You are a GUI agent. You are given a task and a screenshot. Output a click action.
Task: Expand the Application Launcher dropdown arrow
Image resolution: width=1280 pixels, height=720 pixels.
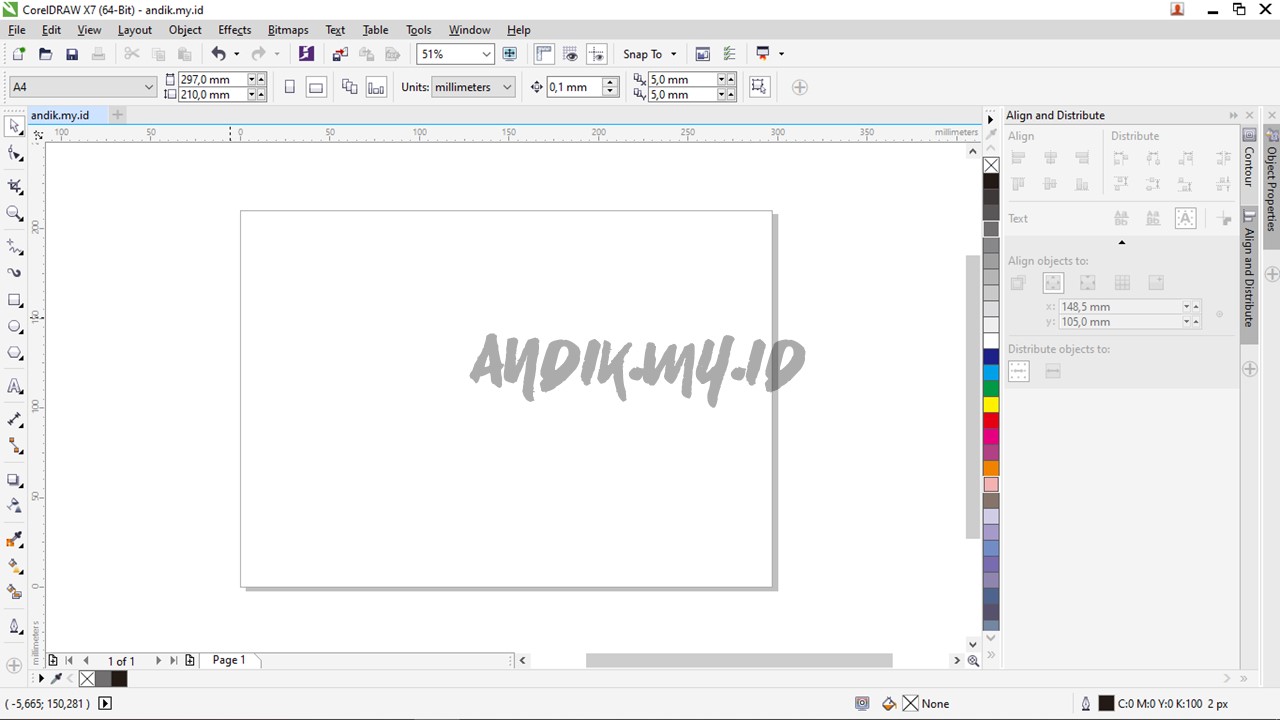click(x=781, y=54)
